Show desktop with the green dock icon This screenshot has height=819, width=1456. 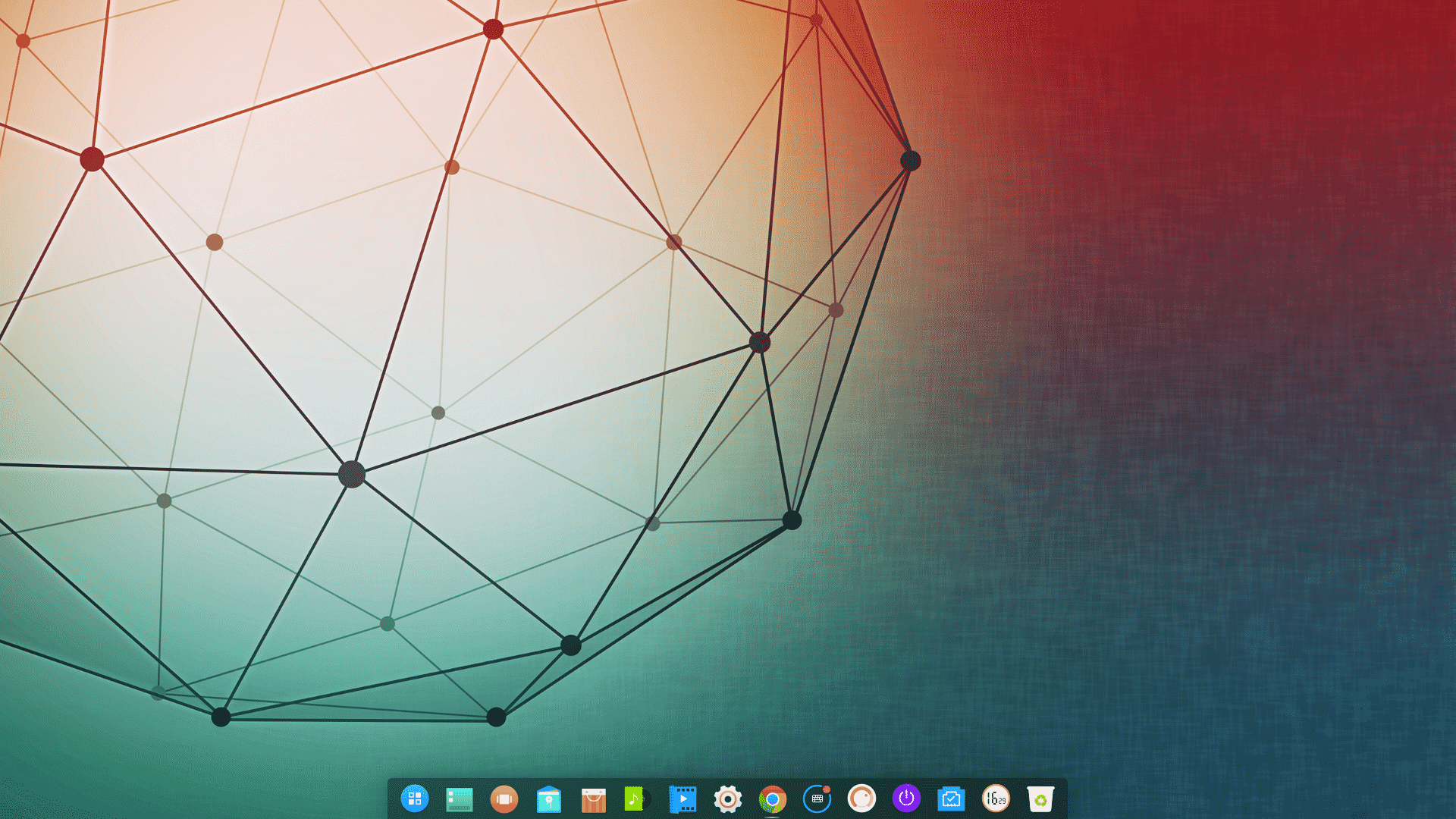pyautogui.click(x=460, y=799)
